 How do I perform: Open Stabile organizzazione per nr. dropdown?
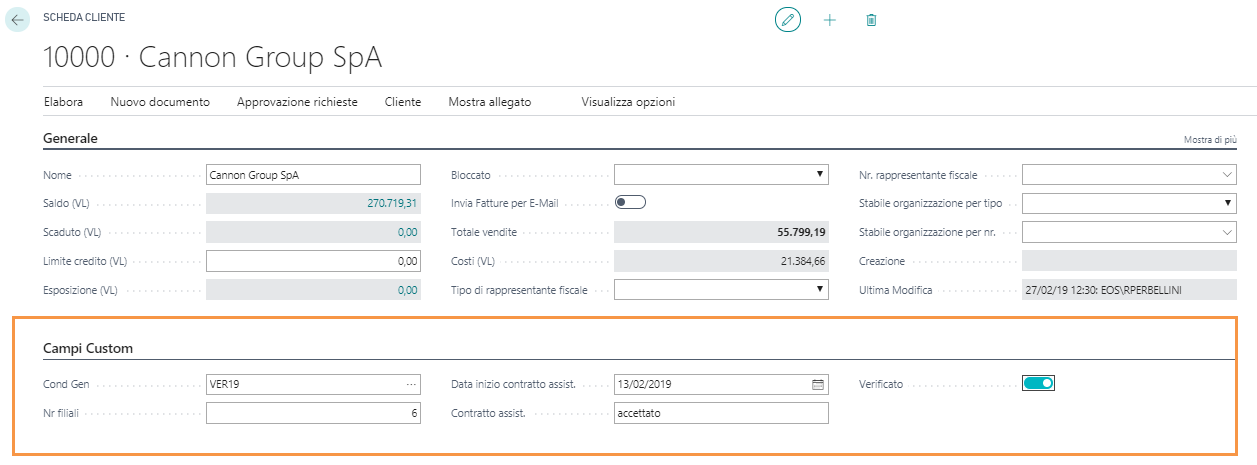pyautogui.click(x=1228, y=232)
